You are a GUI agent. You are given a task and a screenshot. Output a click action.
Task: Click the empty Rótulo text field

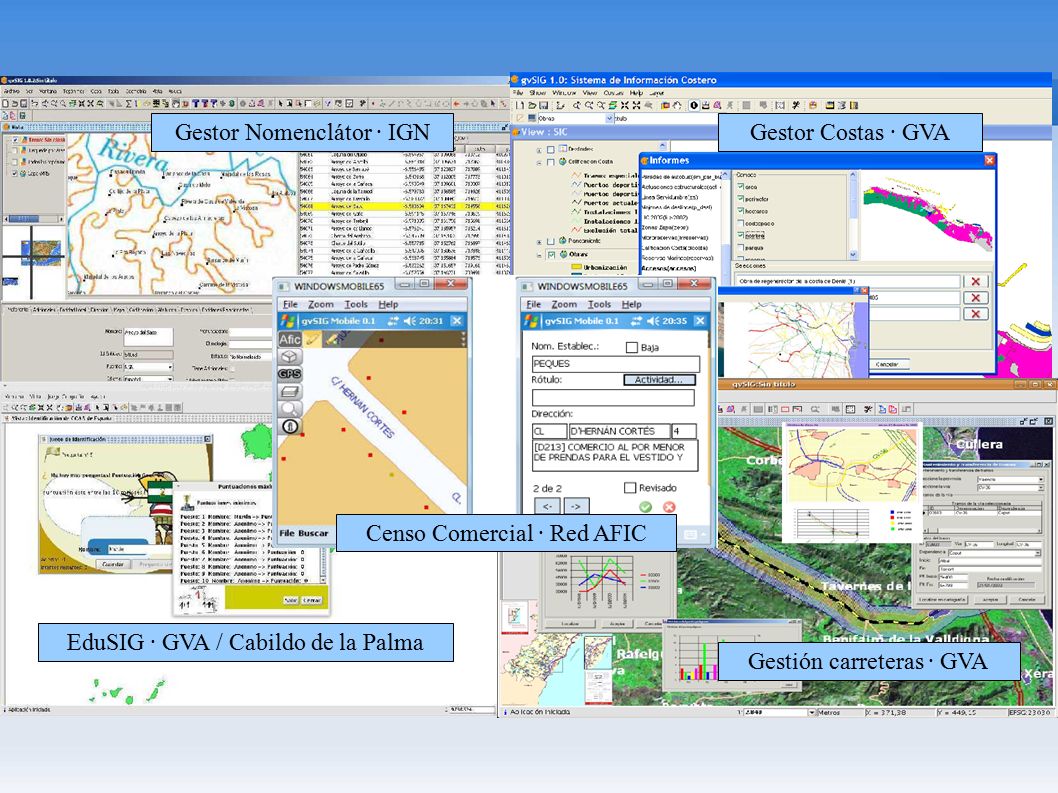click(x=613, y=398)
